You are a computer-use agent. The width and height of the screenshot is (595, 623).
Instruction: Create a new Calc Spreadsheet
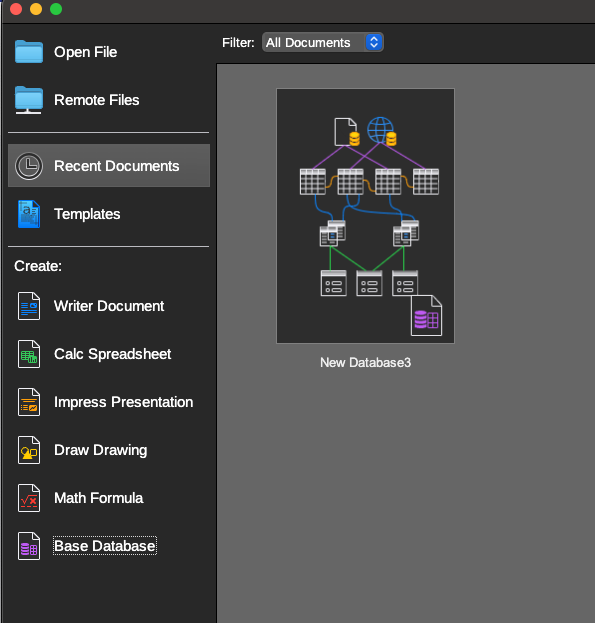[x=112, y=354]
